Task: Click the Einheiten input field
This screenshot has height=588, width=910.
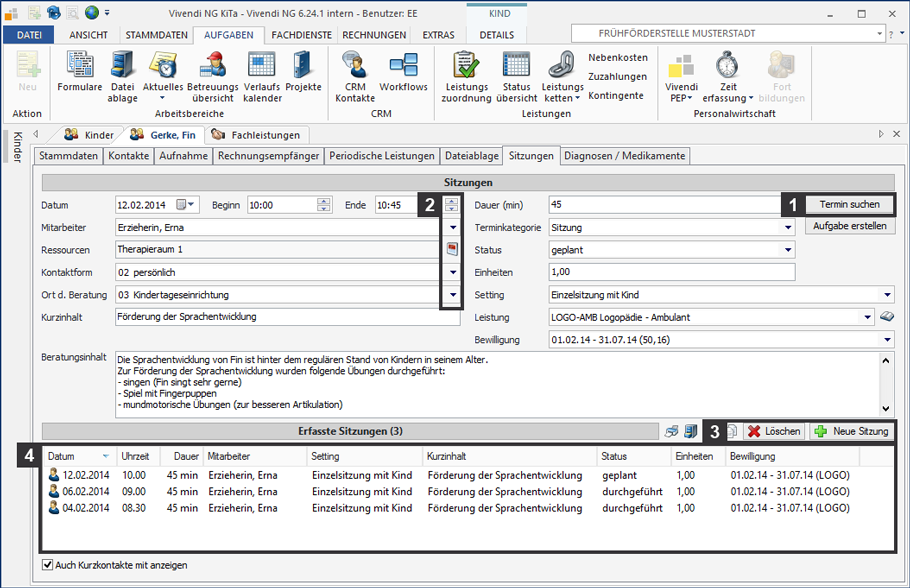Action: point(671,272)
